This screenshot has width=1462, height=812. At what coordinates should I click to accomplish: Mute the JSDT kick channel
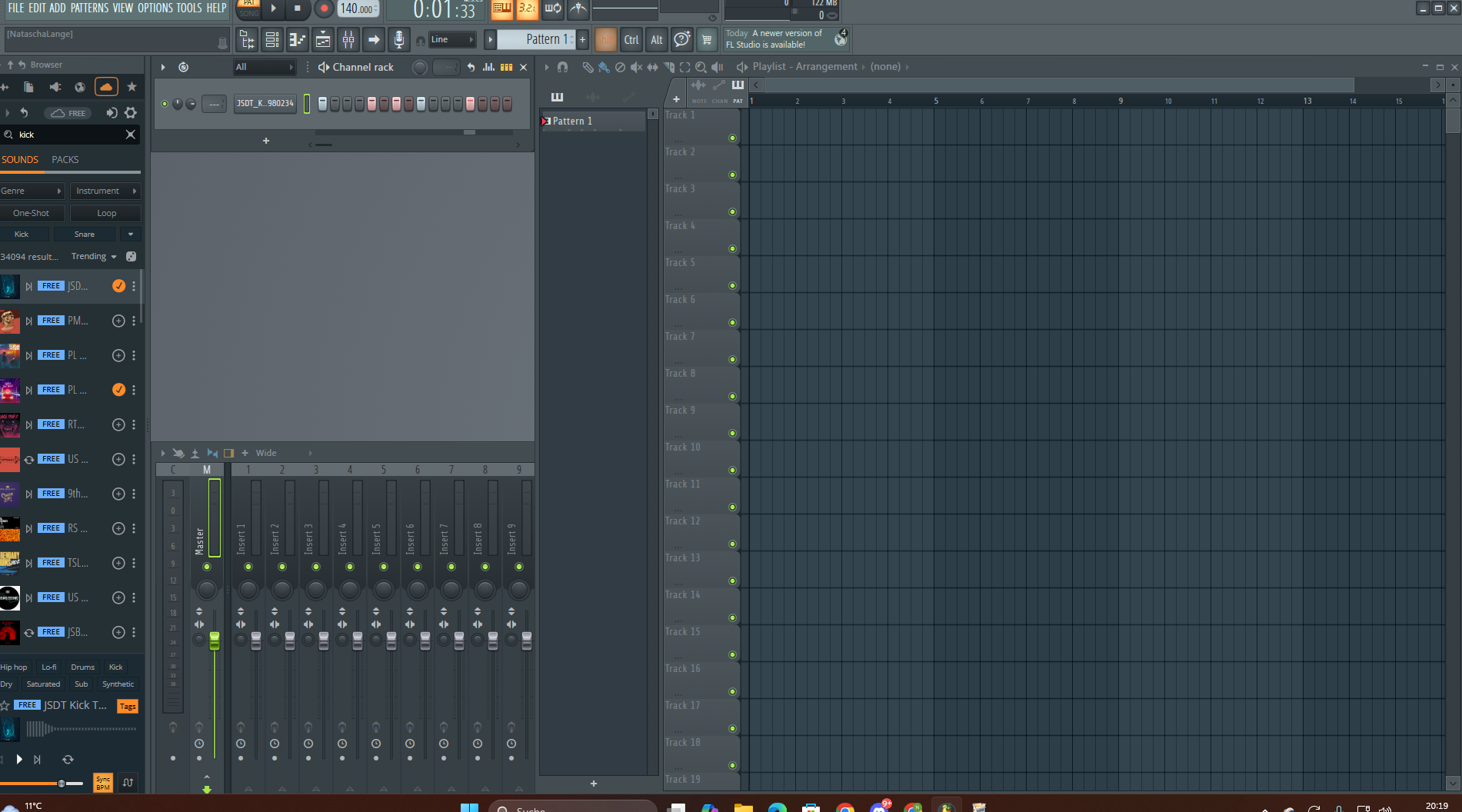coord(165,104)
